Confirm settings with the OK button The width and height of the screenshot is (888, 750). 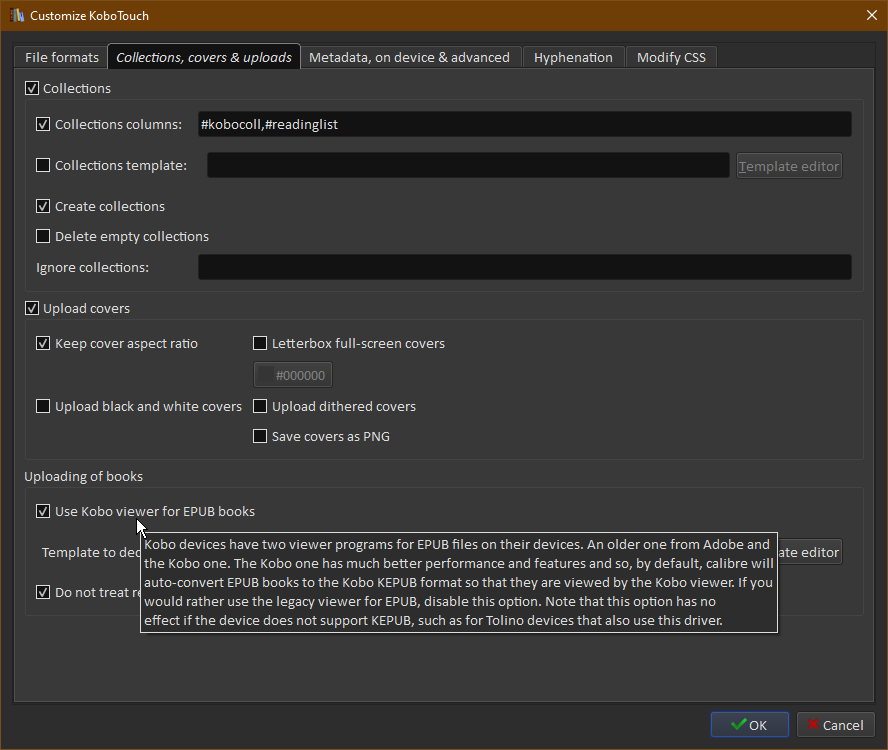[x=750, y=725]
